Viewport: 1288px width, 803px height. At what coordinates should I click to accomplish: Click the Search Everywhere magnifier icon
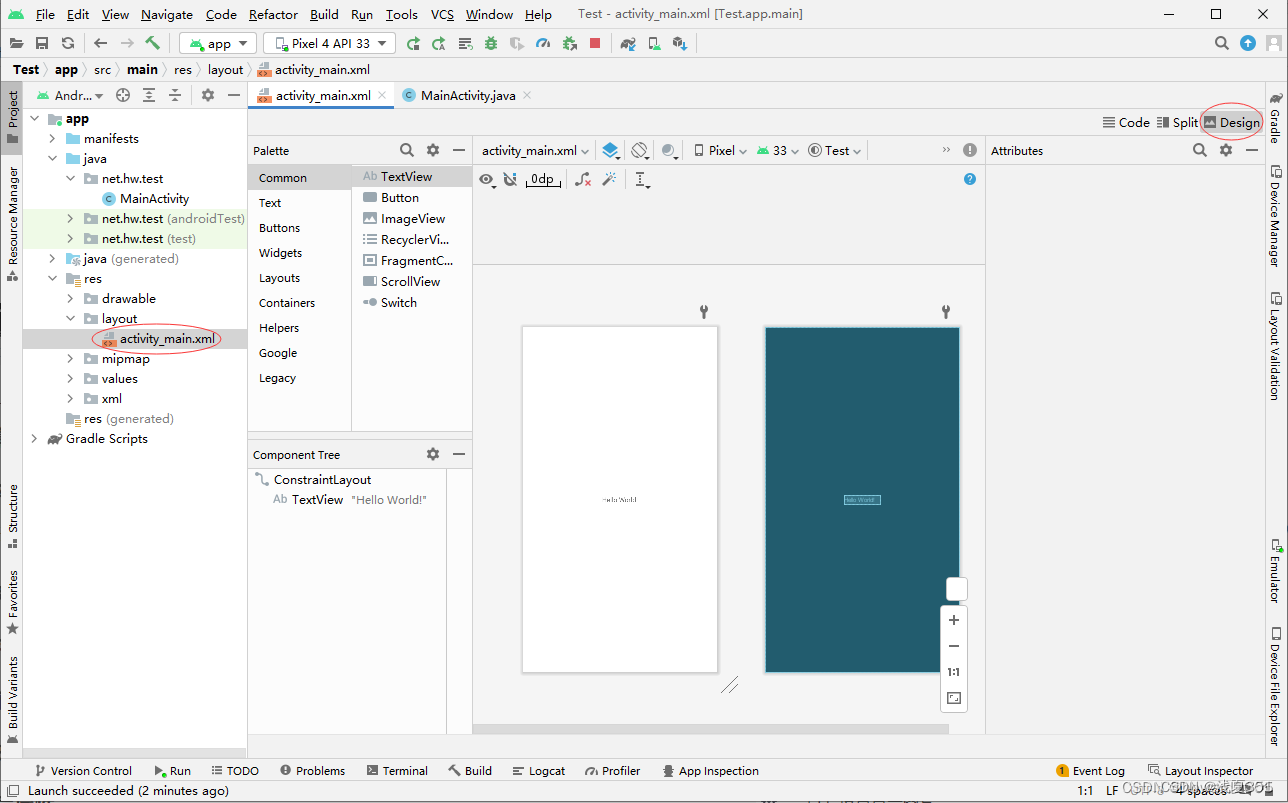tap(1222, 43)
